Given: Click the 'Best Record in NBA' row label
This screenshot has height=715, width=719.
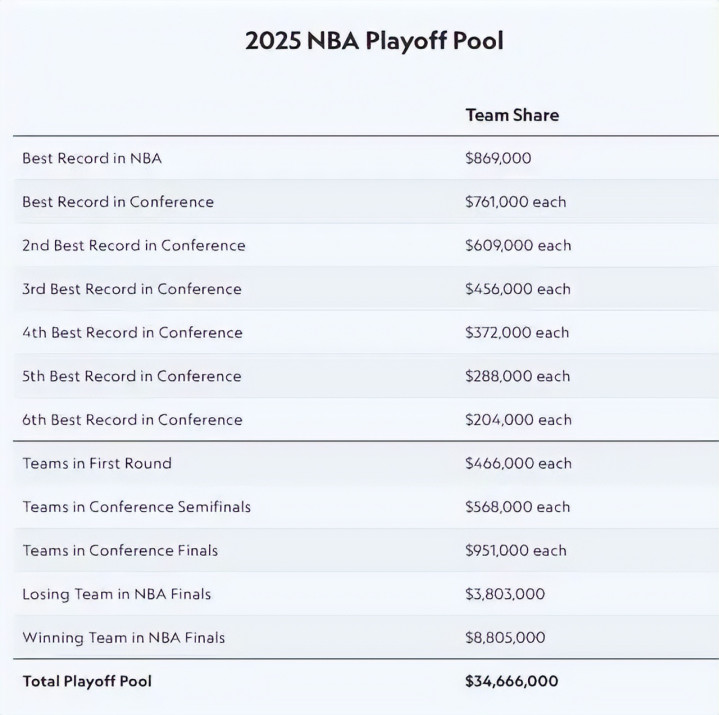Looking at the screenshot, I should point(92,158).
